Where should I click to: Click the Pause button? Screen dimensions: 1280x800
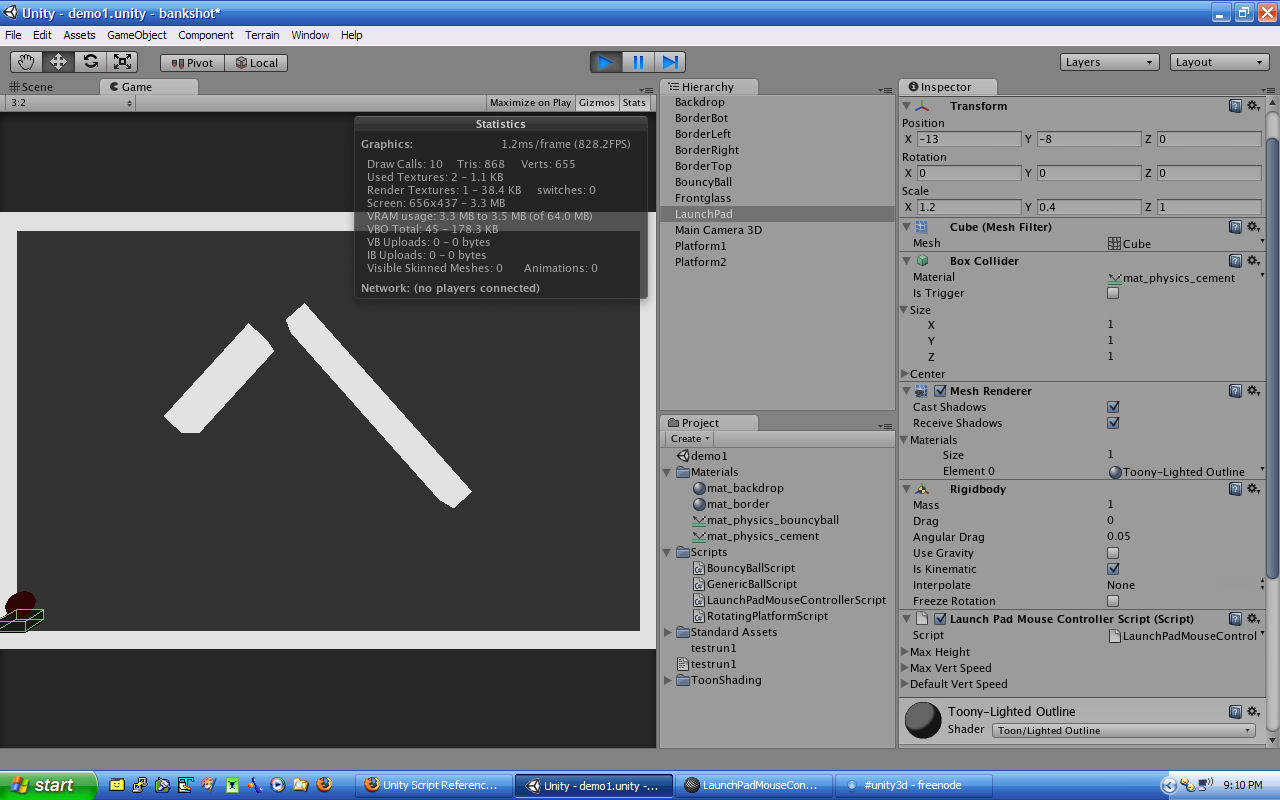638,62
